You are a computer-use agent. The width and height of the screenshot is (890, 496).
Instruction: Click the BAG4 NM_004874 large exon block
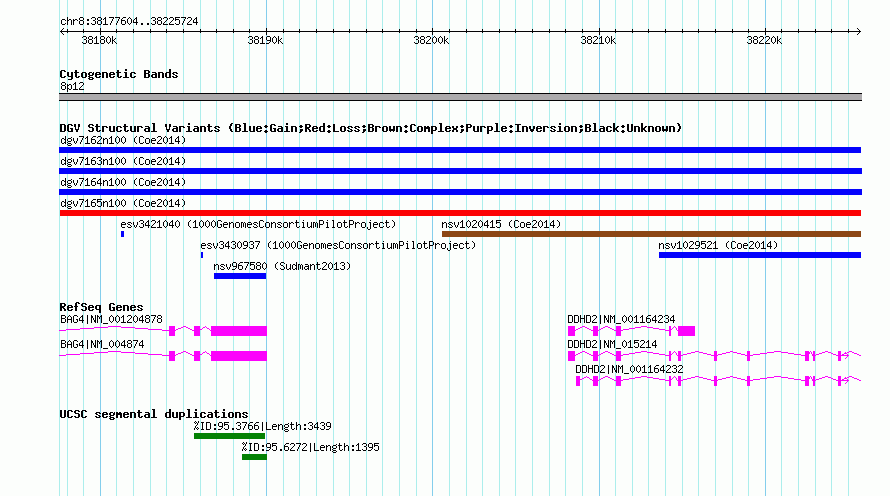239,356
